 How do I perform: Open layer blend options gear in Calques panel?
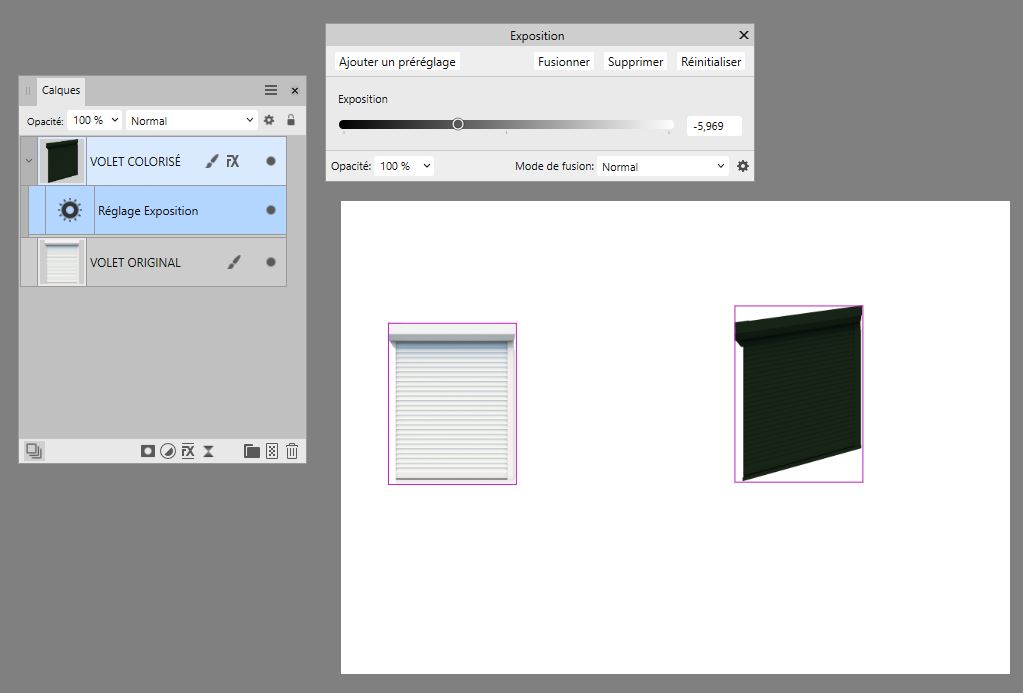[x=269, y=120]
